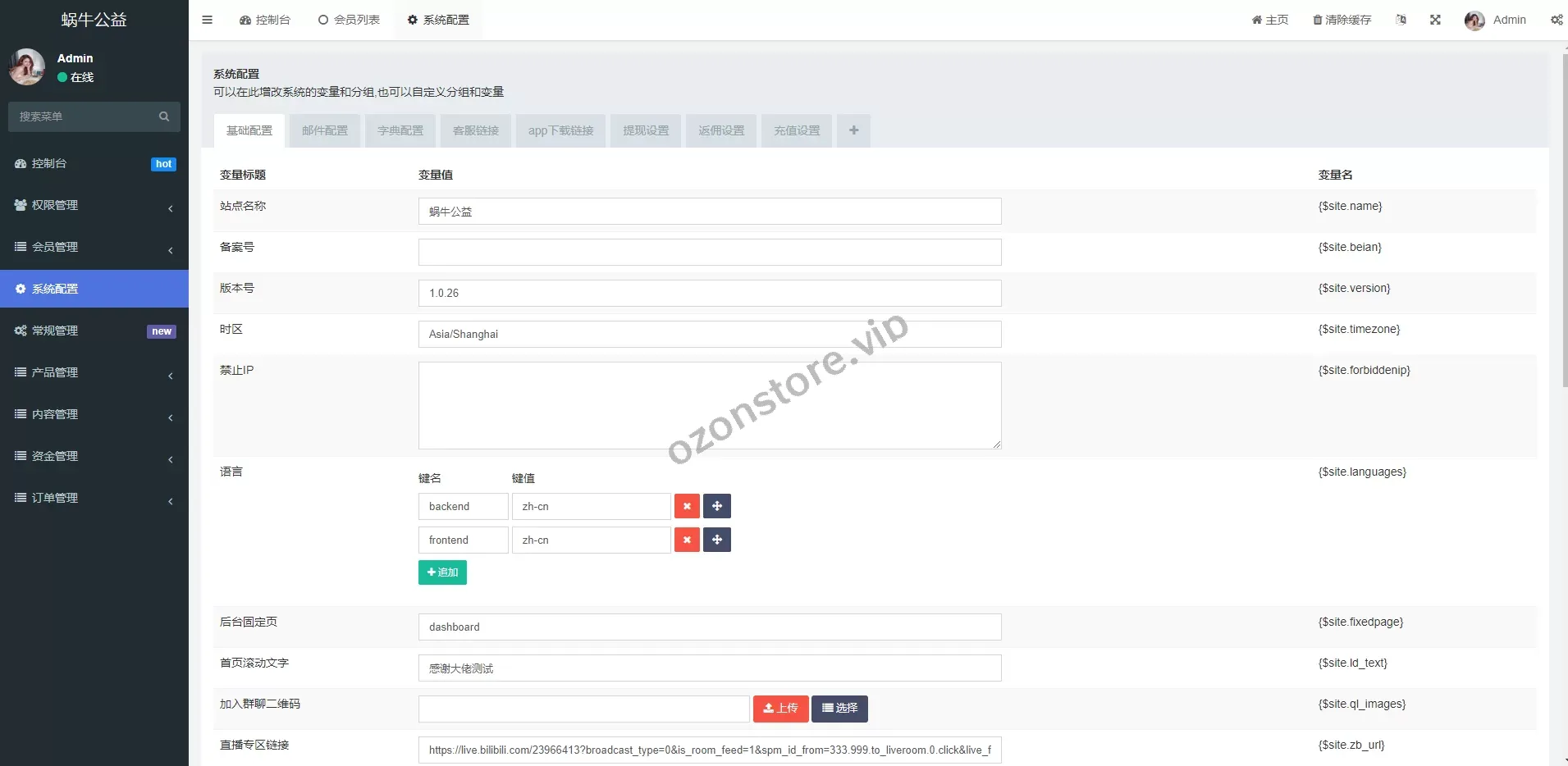Click the search magnifier in sidebar

point(164,116)
